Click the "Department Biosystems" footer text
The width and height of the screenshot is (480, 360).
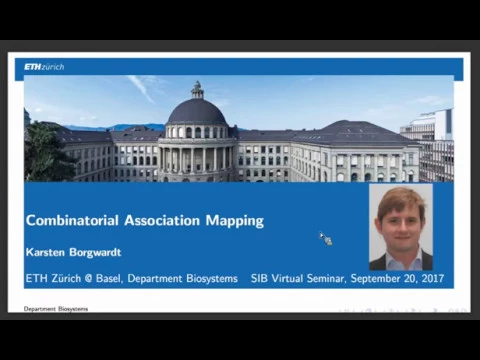56,309
